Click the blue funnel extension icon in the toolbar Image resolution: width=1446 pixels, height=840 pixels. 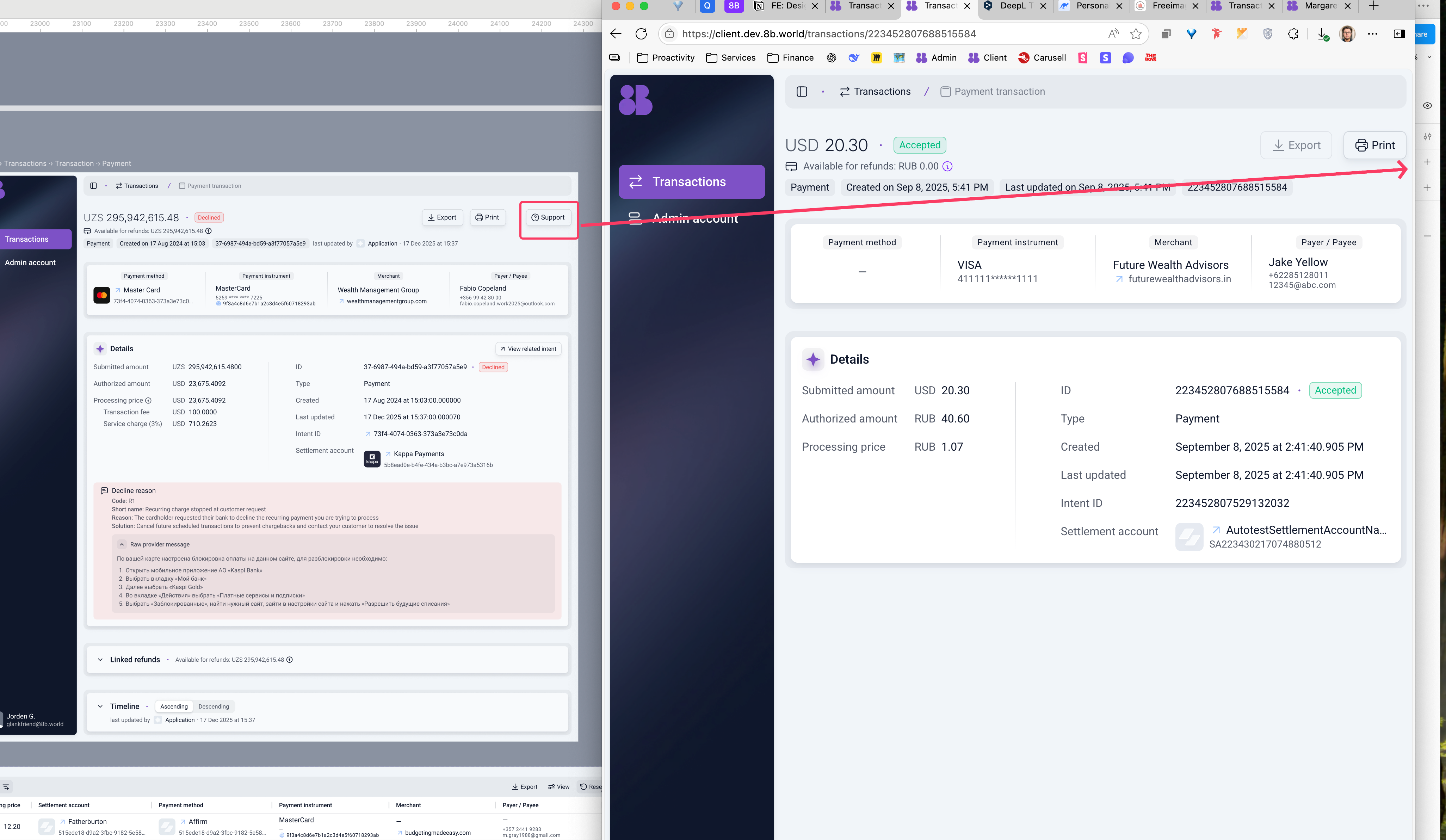[x=1191, y=34]
